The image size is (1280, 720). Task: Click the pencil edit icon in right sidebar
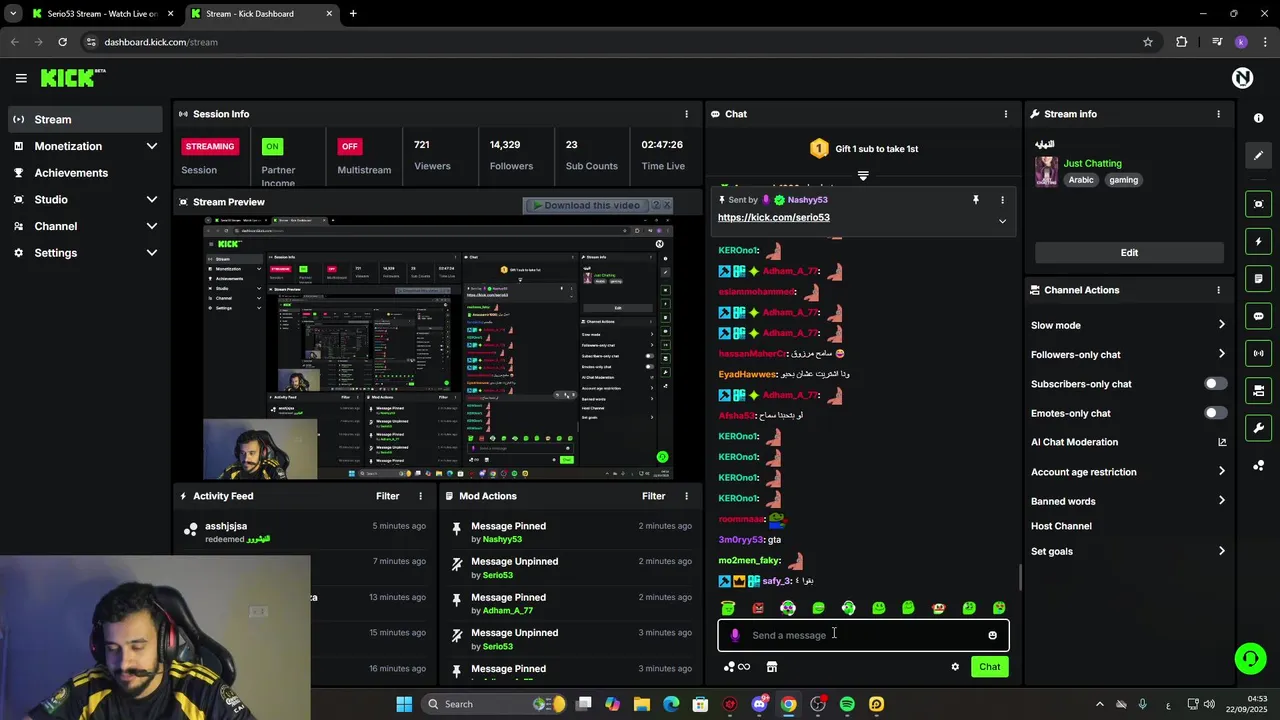[x=1258, y=156]
